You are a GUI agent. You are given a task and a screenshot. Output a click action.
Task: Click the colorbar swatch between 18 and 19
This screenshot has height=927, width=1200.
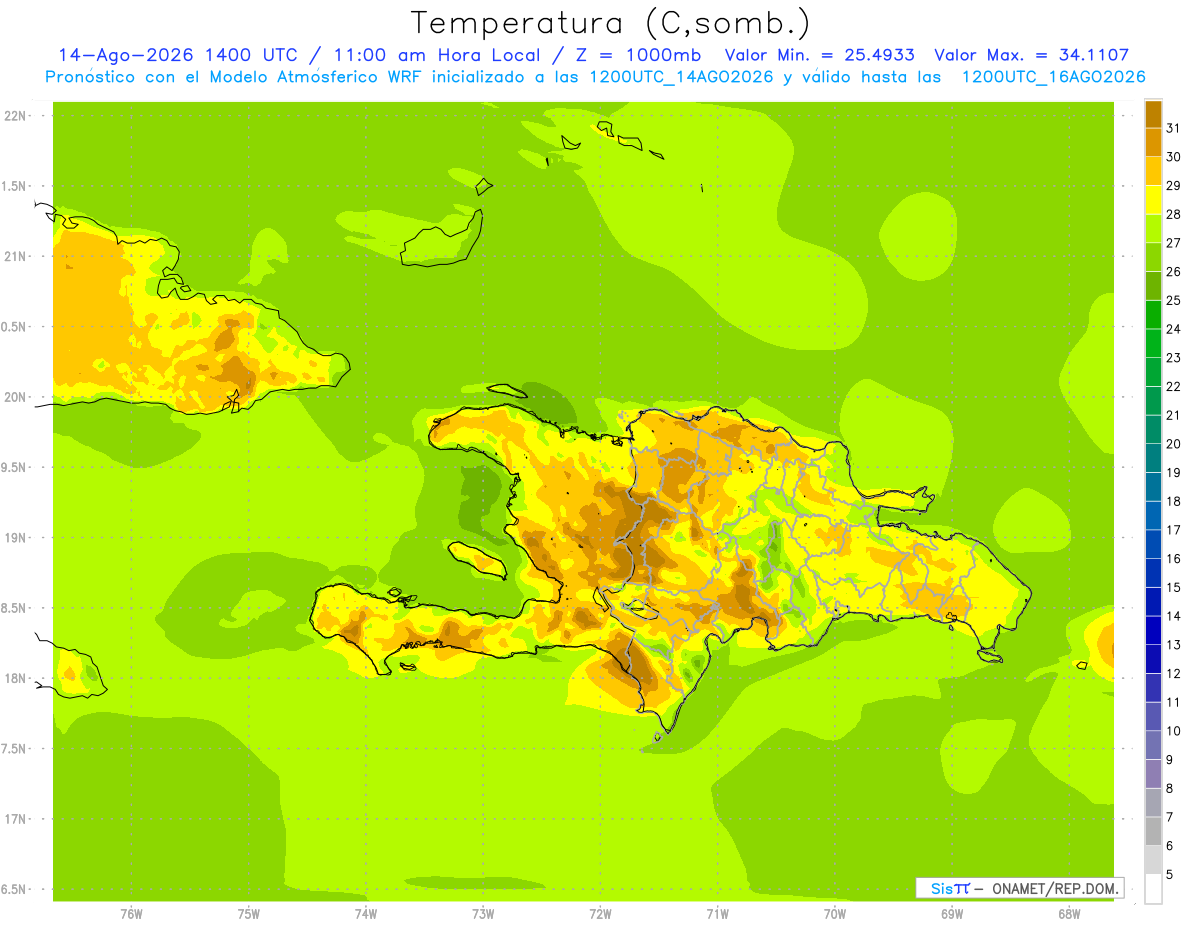click(x=1153, y=486)
